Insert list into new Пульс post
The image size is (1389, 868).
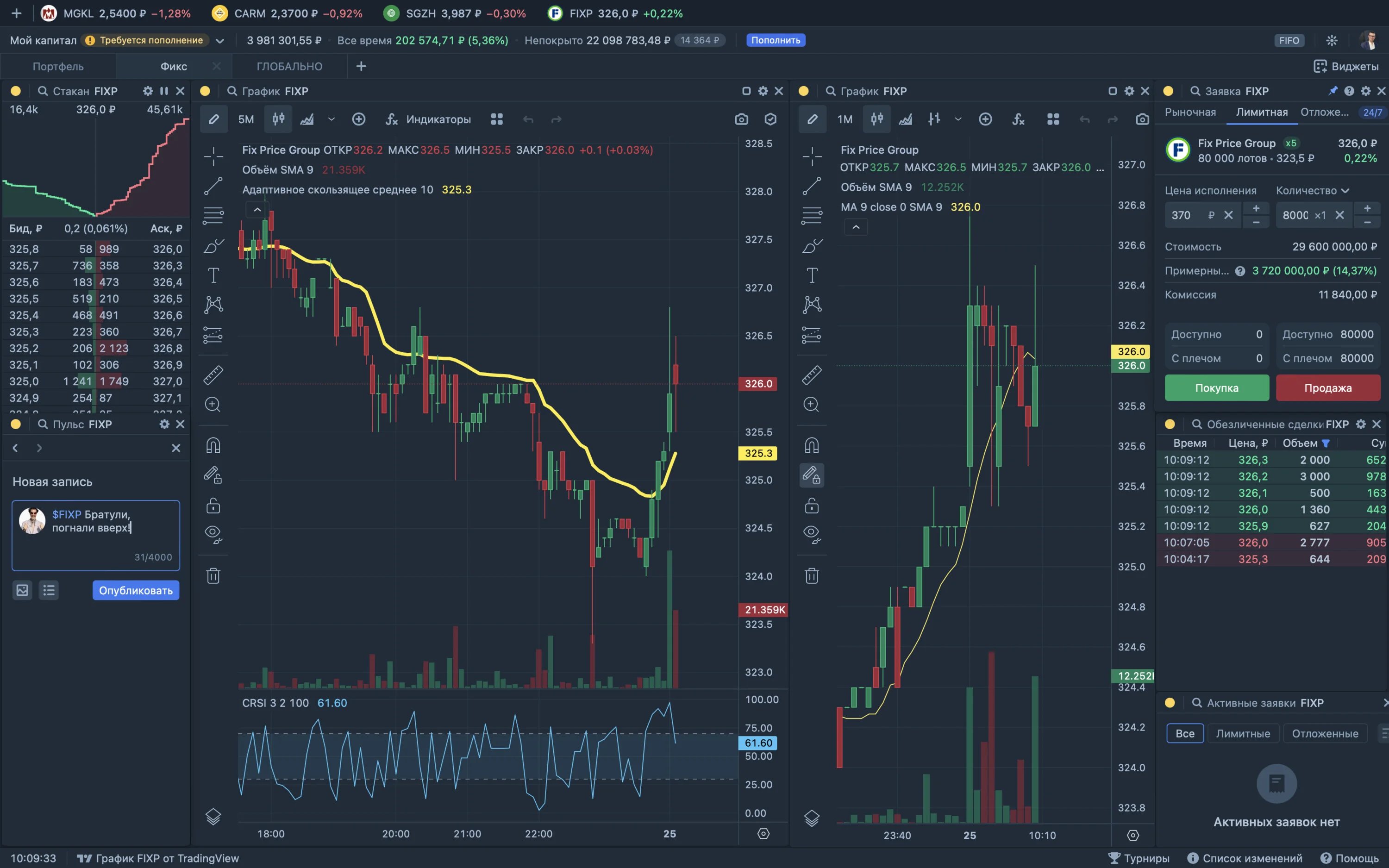[49, 590]
